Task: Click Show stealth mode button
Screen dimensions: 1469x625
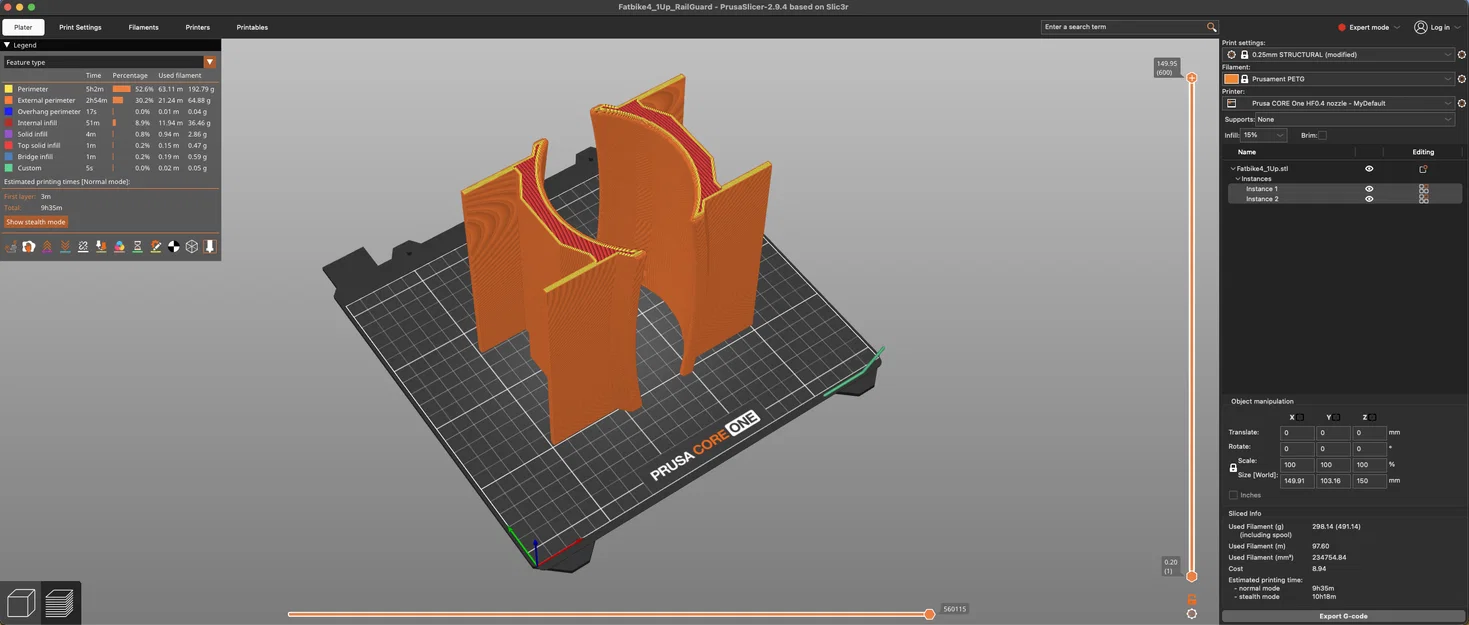Action: point(36,222)
